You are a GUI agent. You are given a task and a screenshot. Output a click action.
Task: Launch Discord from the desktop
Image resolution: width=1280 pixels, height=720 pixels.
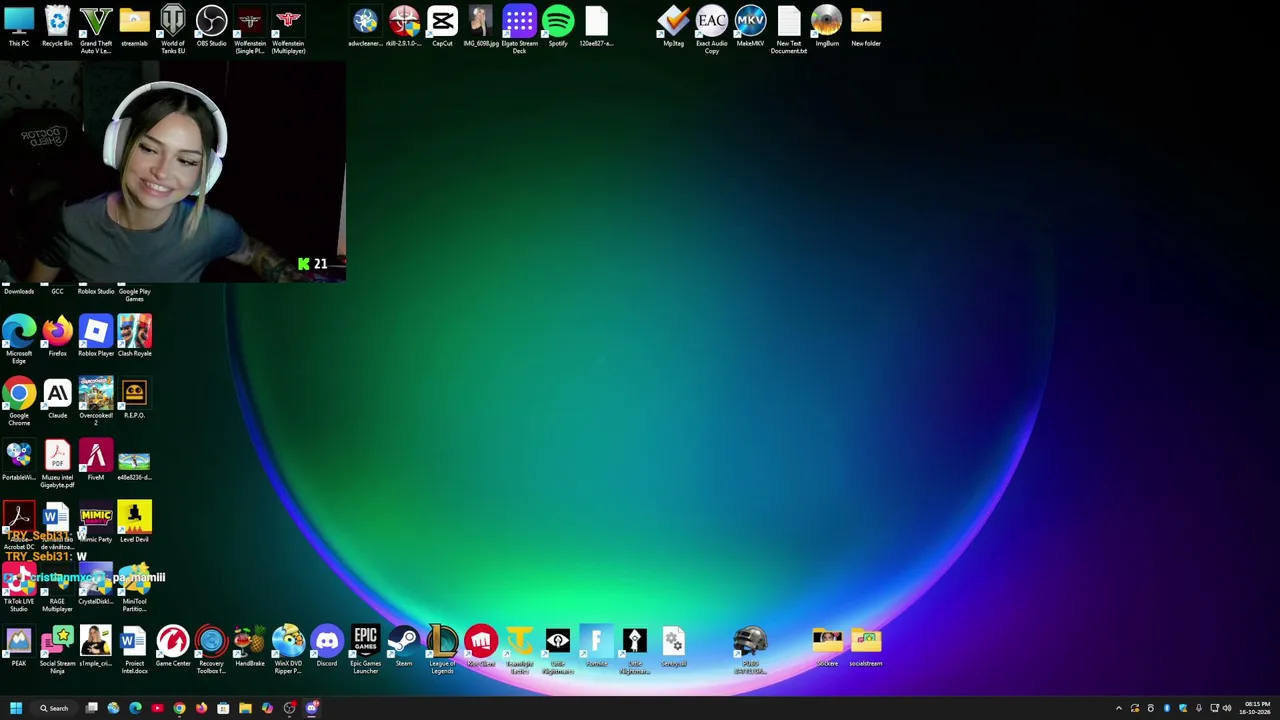point(327,646)
